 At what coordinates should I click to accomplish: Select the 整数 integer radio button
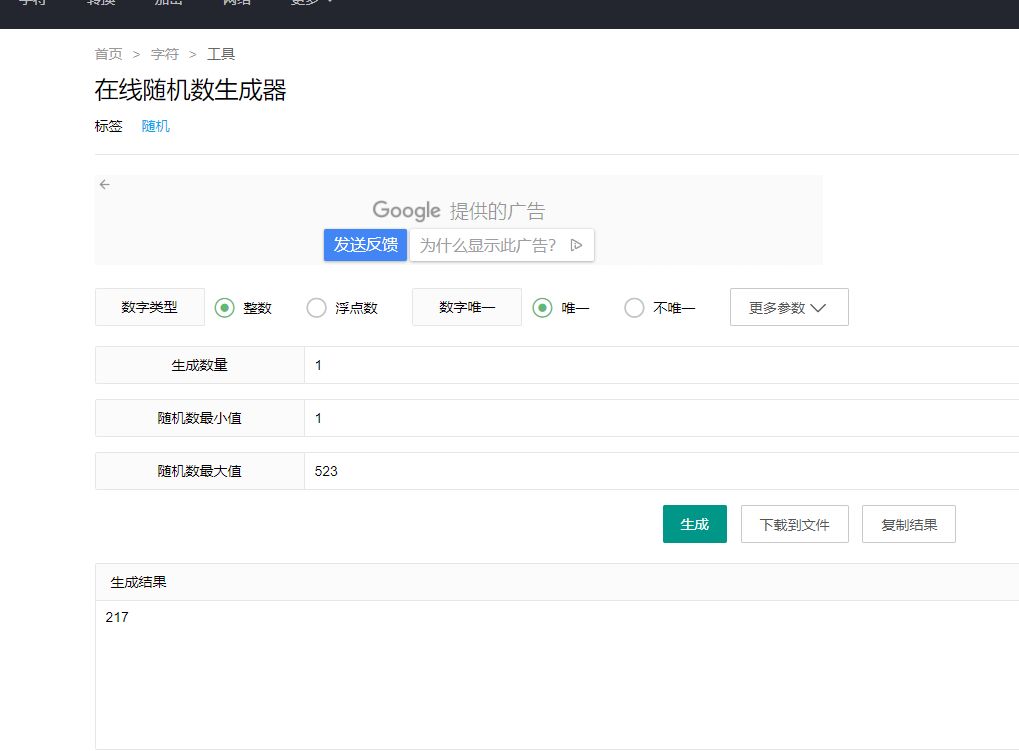(224, 308)
